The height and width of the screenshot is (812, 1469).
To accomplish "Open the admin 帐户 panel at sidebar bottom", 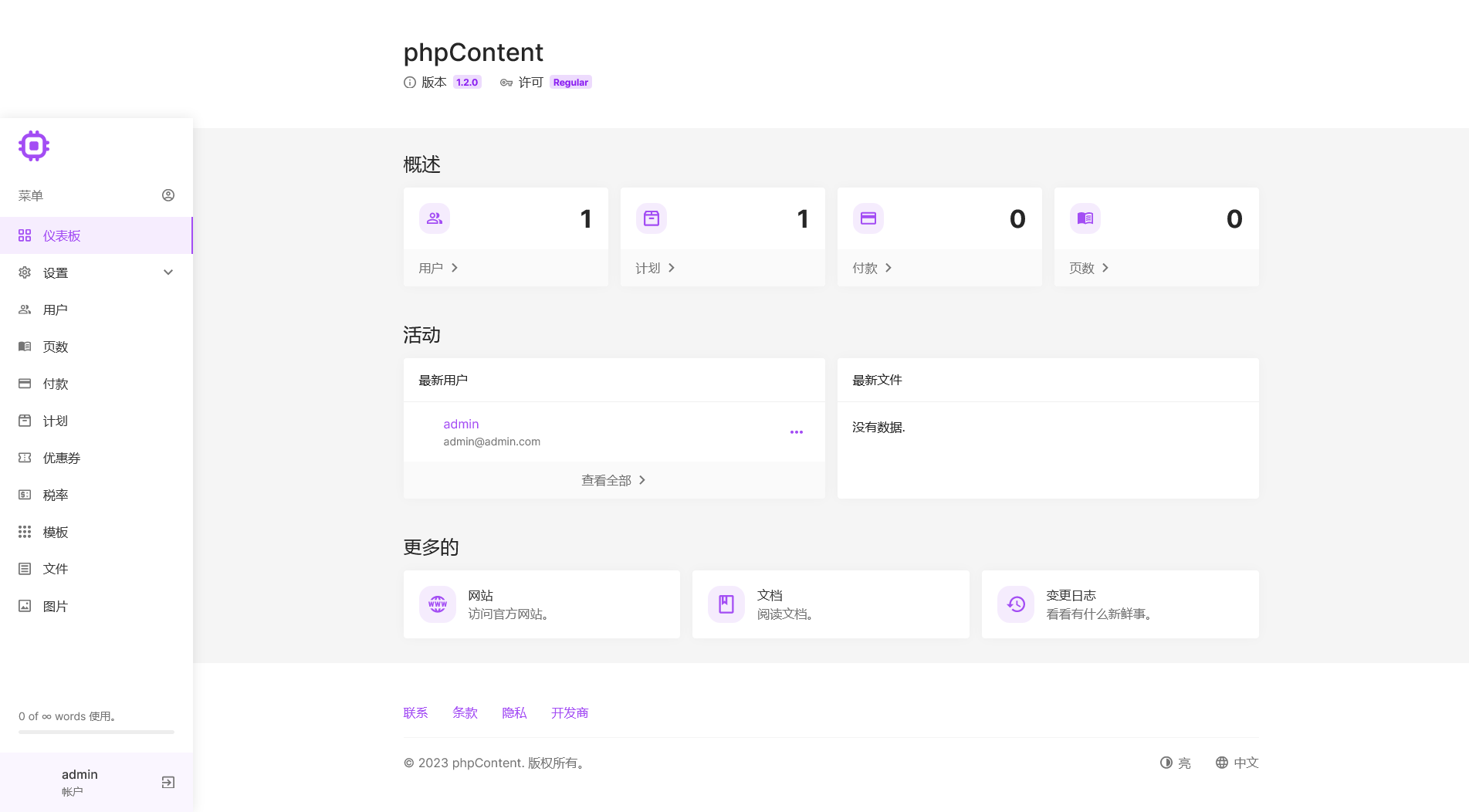I will [x=96, y=782].
